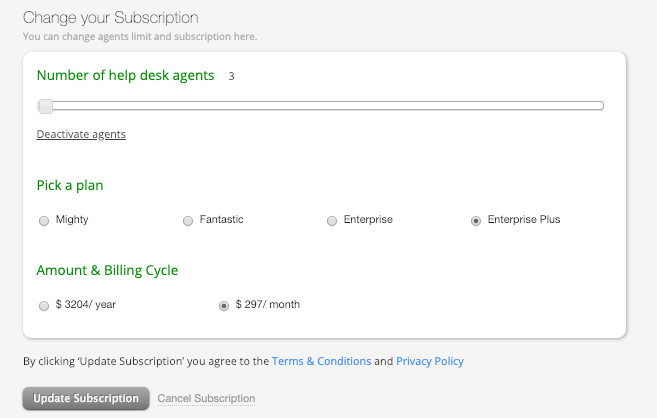
Task: Click the 'Mighty' plan label text
Action: click(x=72, y=220)
